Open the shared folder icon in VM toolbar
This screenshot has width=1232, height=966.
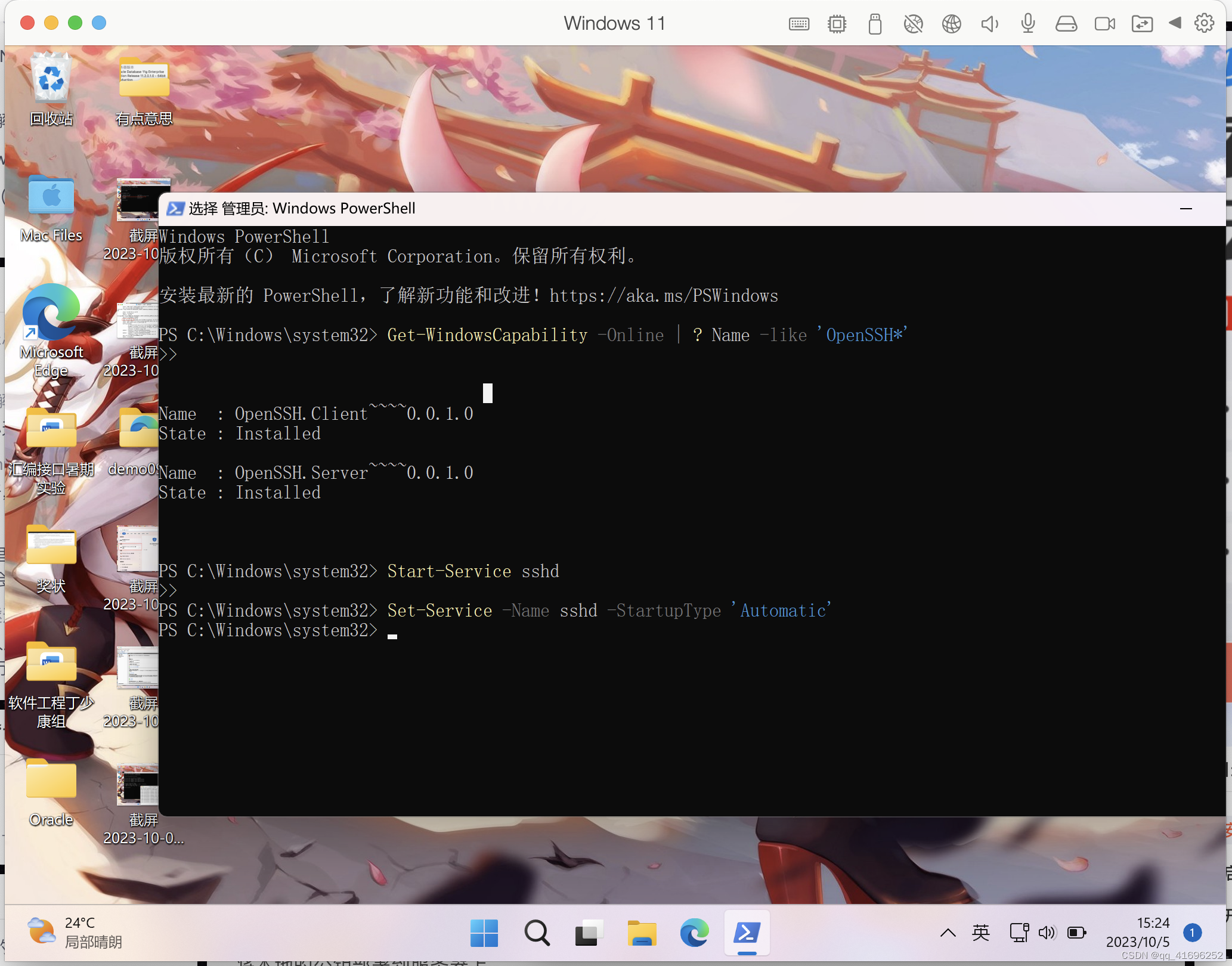tap(1142, 24)
